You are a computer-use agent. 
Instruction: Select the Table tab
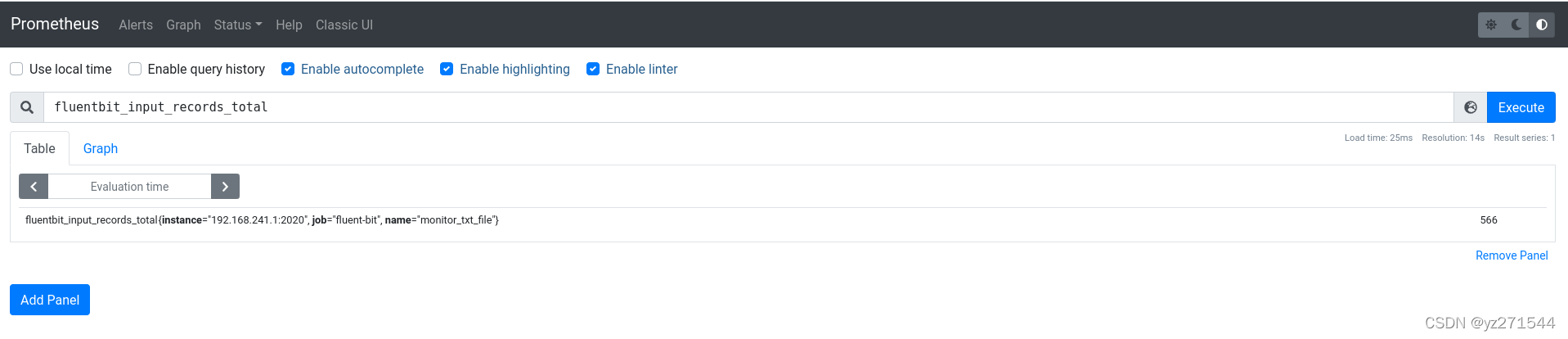click(39, 148)
